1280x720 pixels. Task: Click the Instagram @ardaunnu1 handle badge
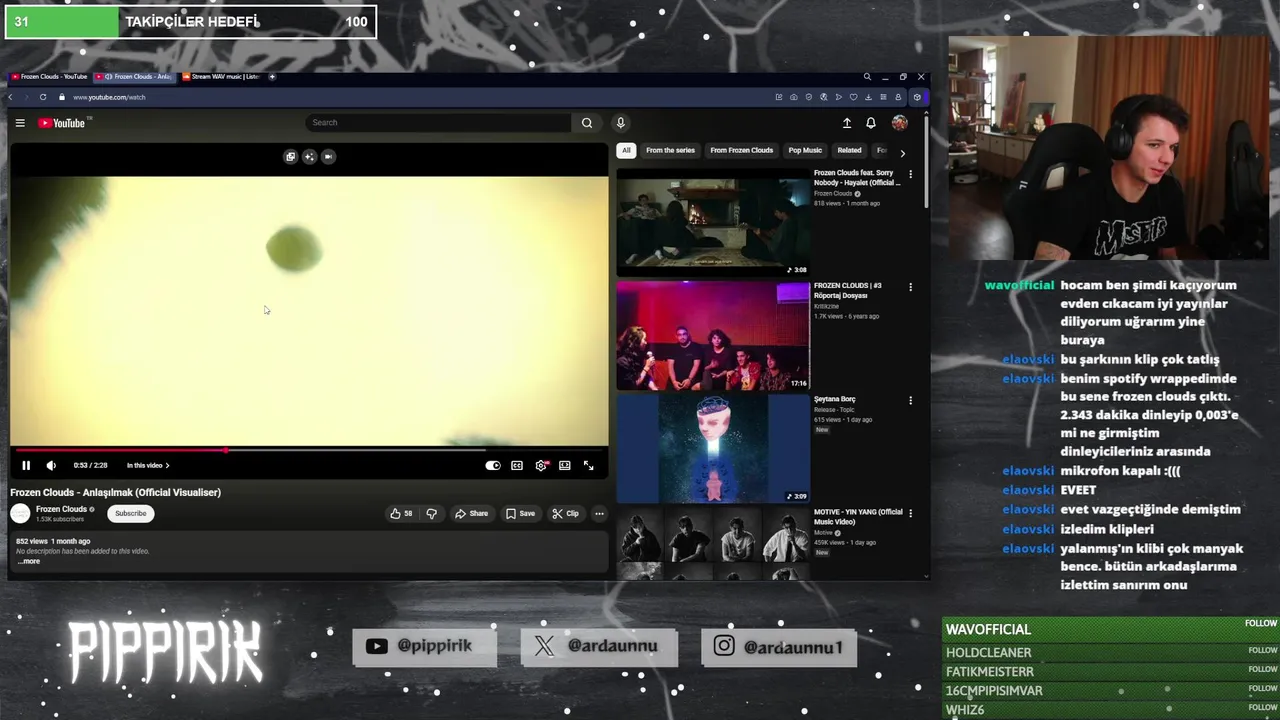[779, 646]
